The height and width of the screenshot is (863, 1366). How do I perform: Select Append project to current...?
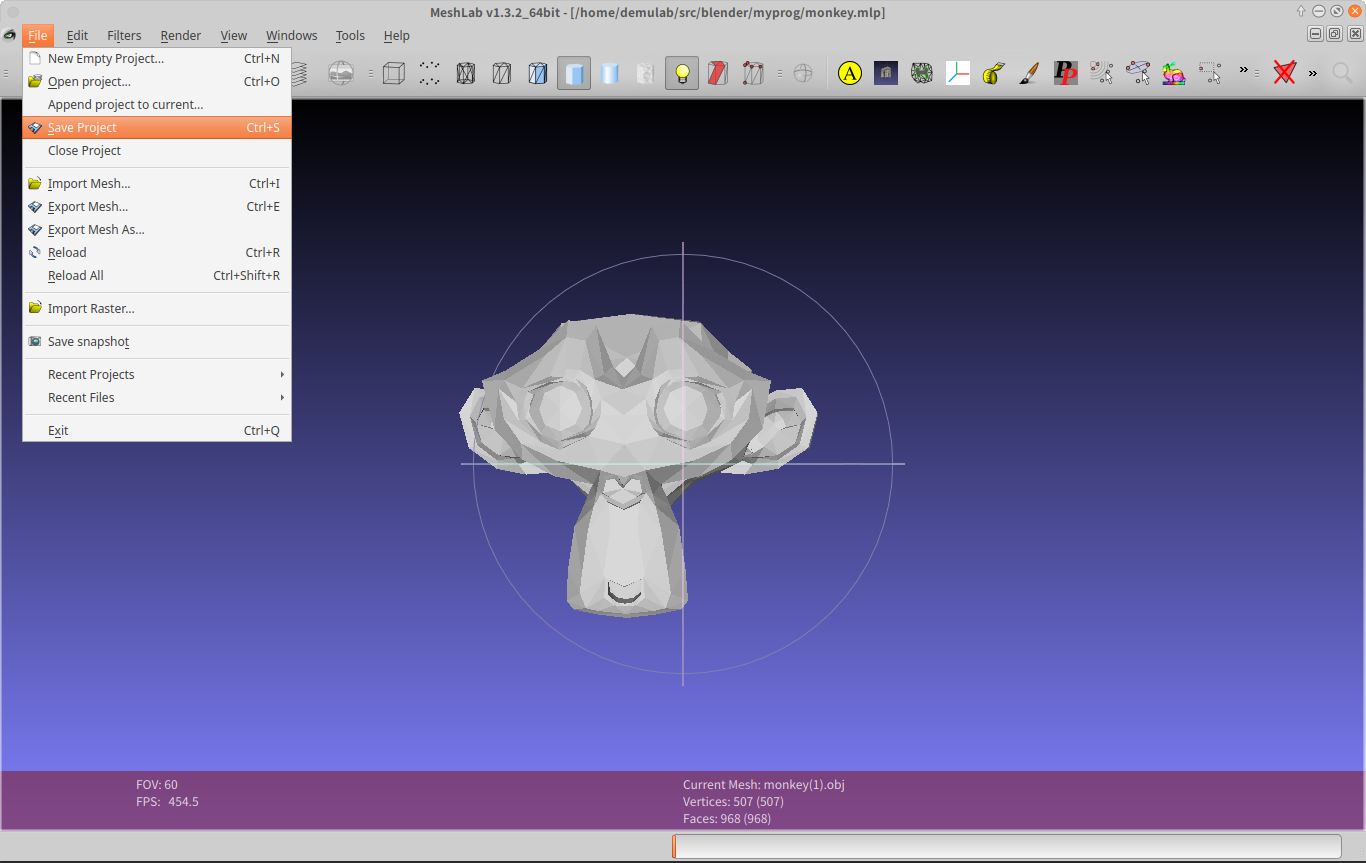(157, 104)
